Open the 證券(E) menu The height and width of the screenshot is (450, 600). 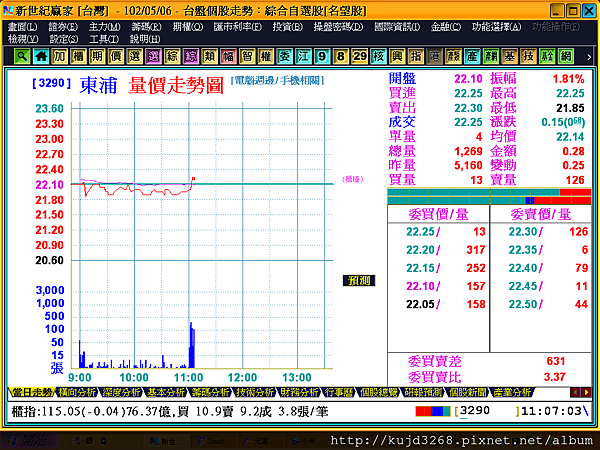pyautogui.click(x=63, y=27)
